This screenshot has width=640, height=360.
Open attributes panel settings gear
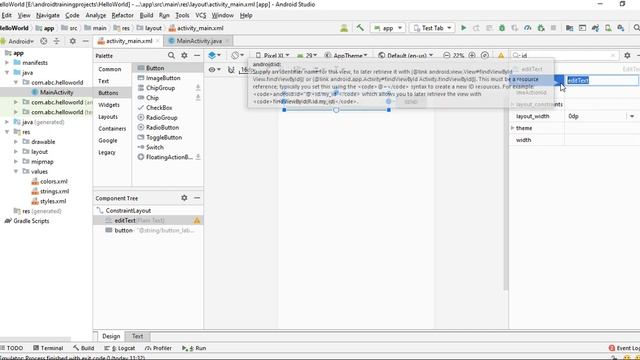coord(627,55)
